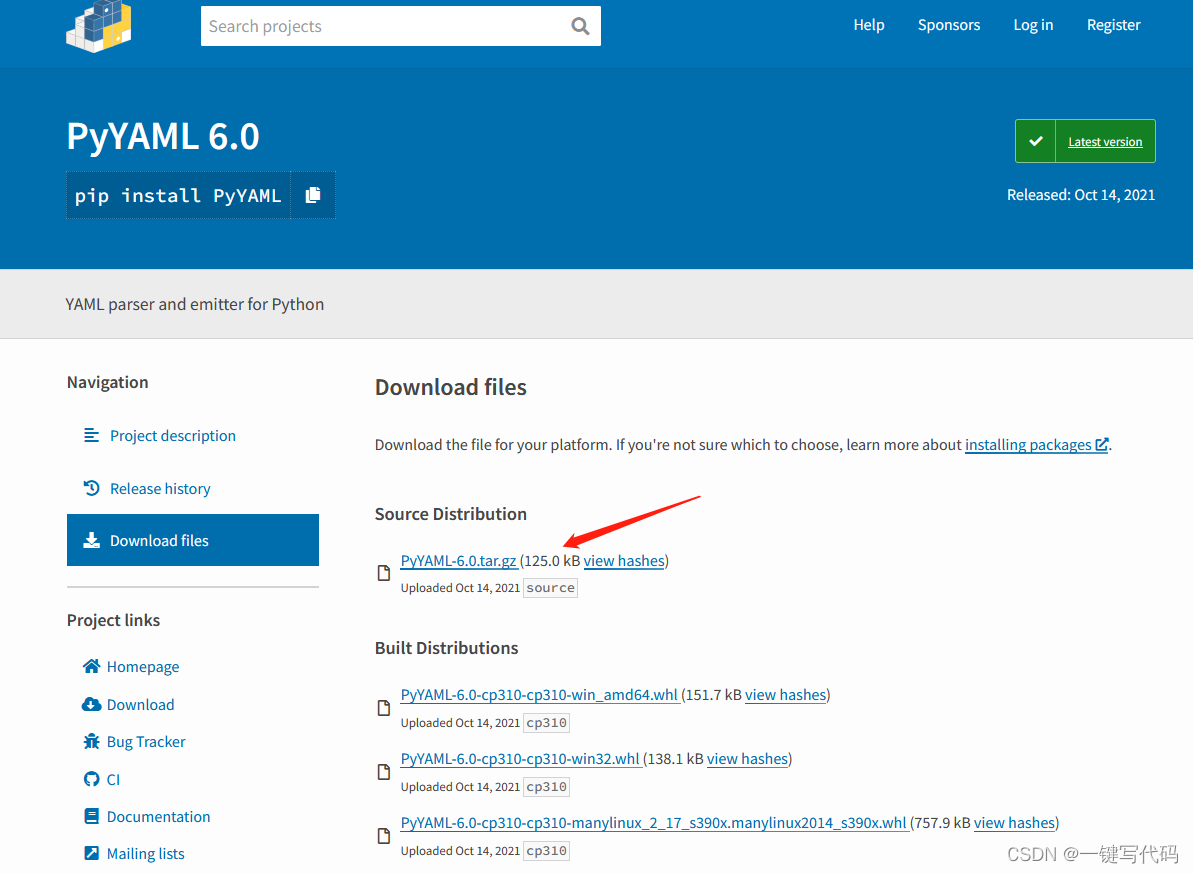Download the cp310 win_amd64 wheel
This screenshot has height=873, width=1193.
539,695
